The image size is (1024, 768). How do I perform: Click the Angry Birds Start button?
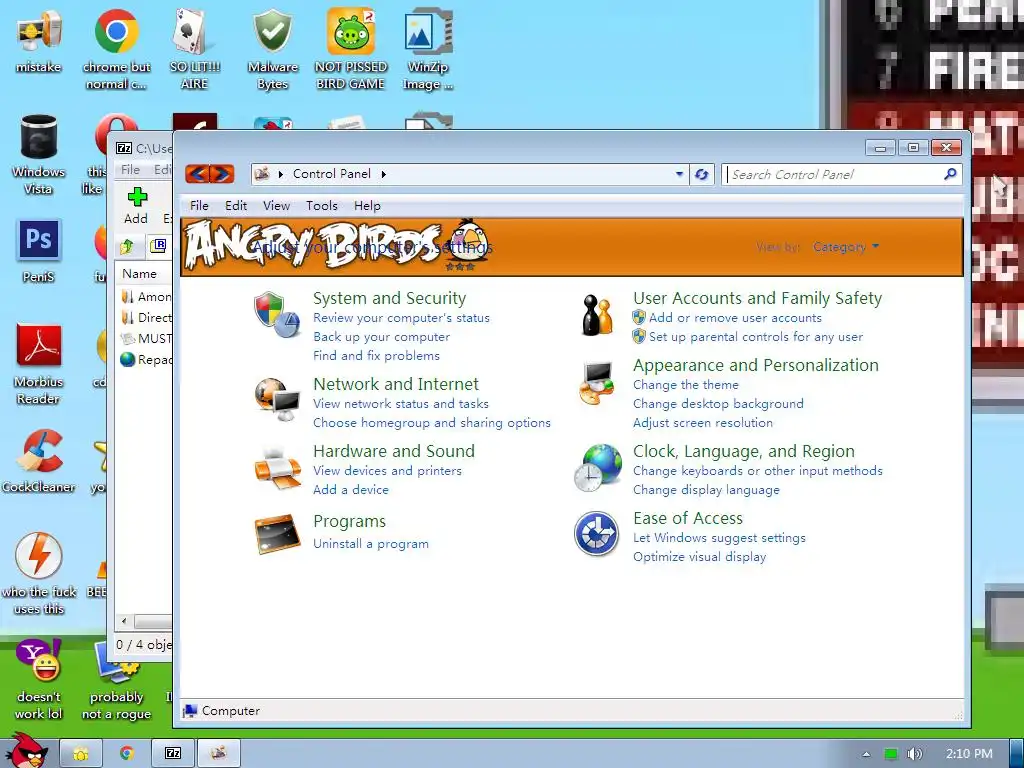tap(26, 750)
